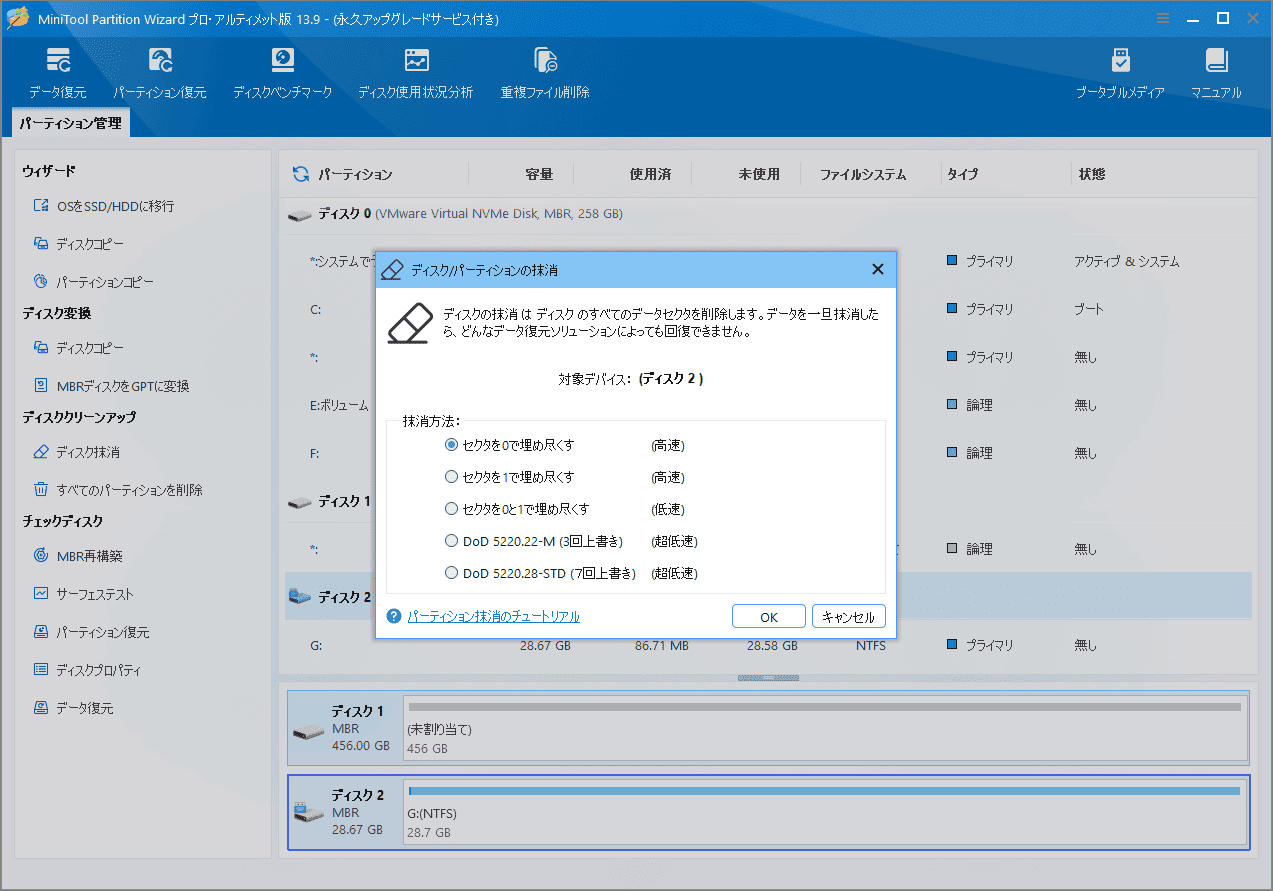Select DoD 5220.28-STD (7回上書き) option
This screenshot has height=891, width=1273.
(x=541, y=573)
